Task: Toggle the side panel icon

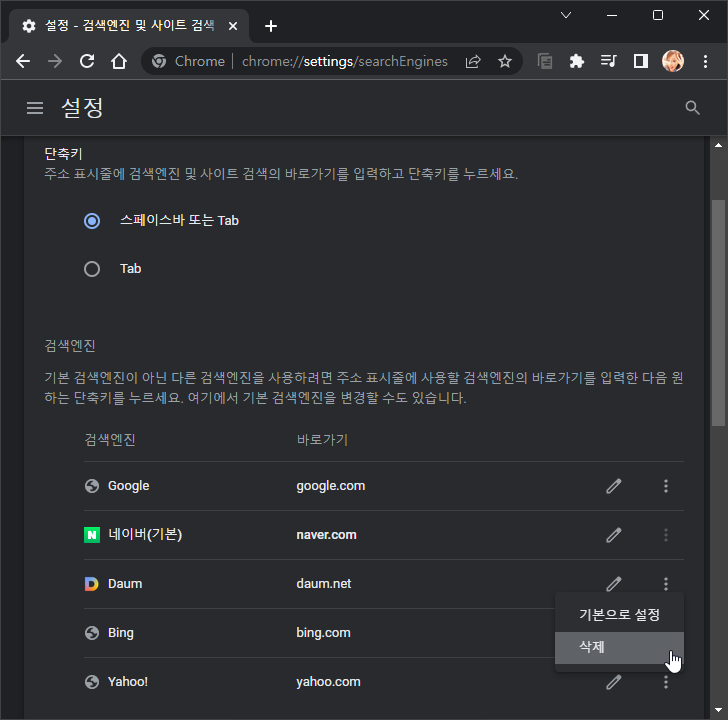Action: (x=641, y=61)
